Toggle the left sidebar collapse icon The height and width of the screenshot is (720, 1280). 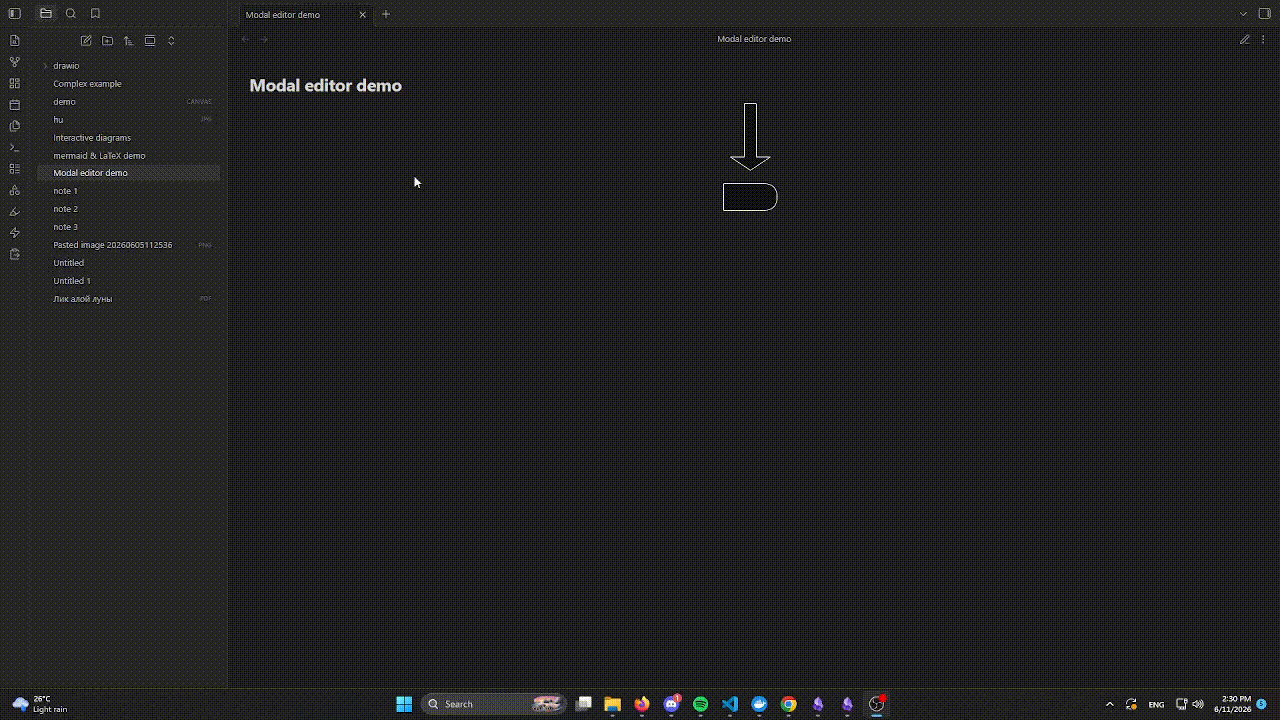14,14
